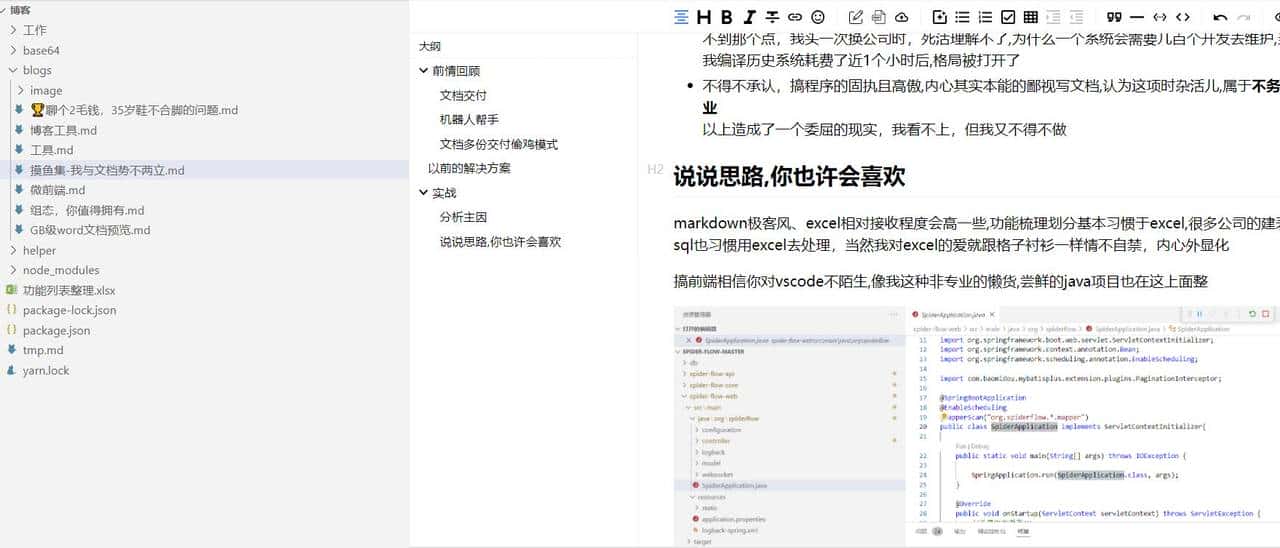The image size is (1280, 548).
Task: Undo the last edit
Action: pyautogui.click(x=1220, y=17)
